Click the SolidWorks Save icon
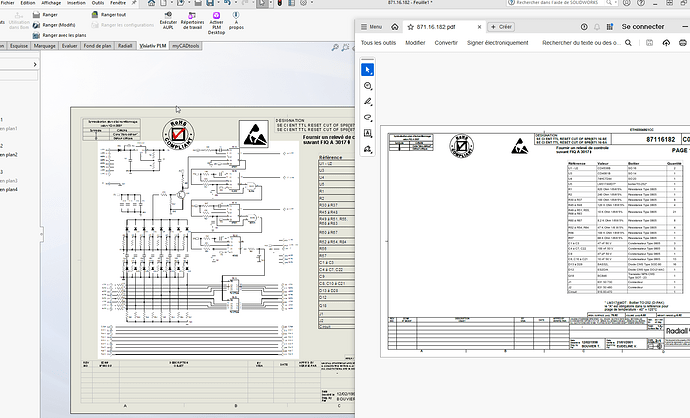 210,3
